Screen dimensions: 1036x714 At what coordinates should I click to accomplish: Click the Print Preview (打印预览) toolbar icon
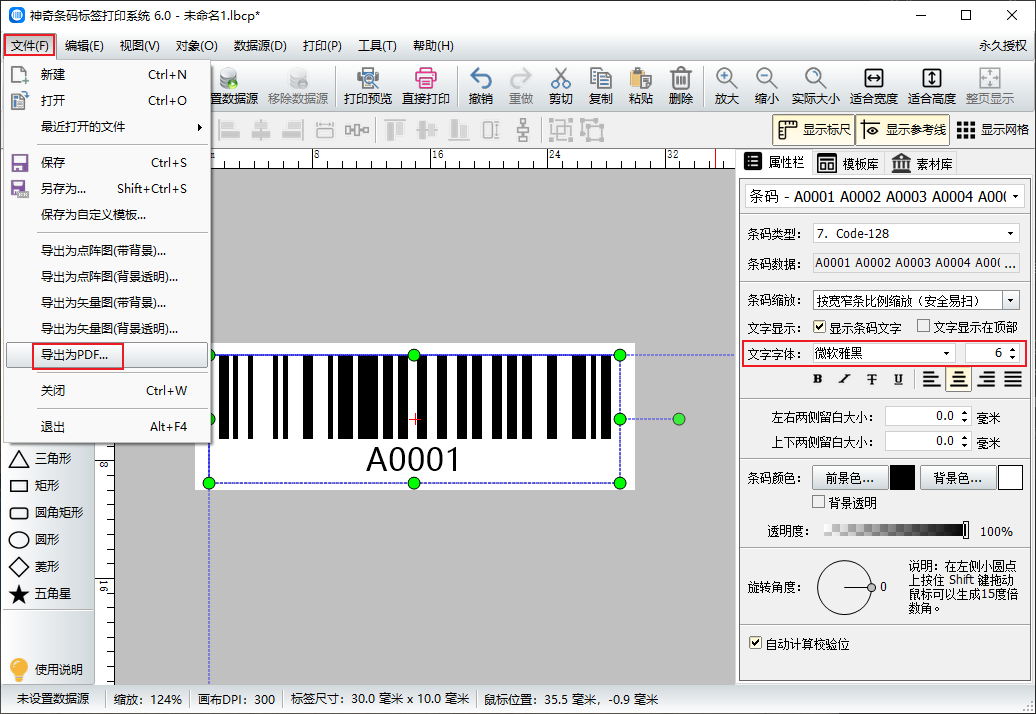coord(367,86)
